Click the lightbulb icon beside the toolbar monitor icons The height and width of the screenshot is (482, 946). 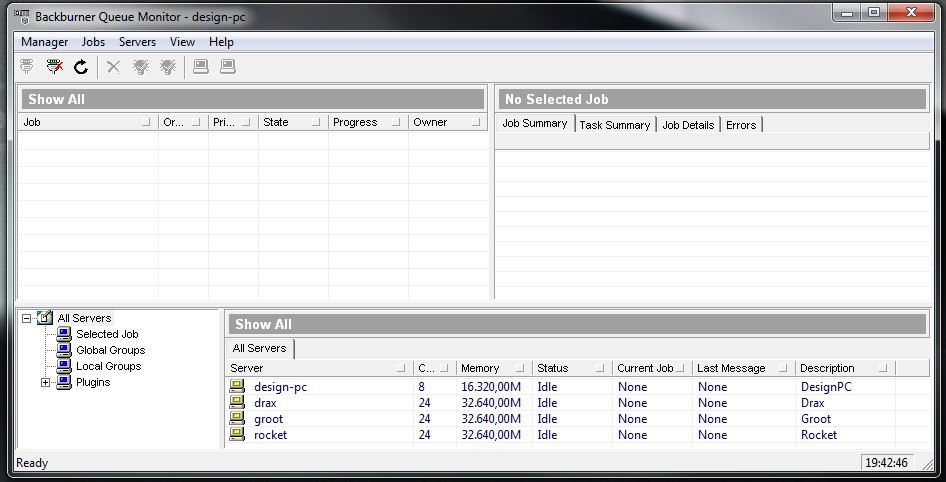tap(168, 66)
